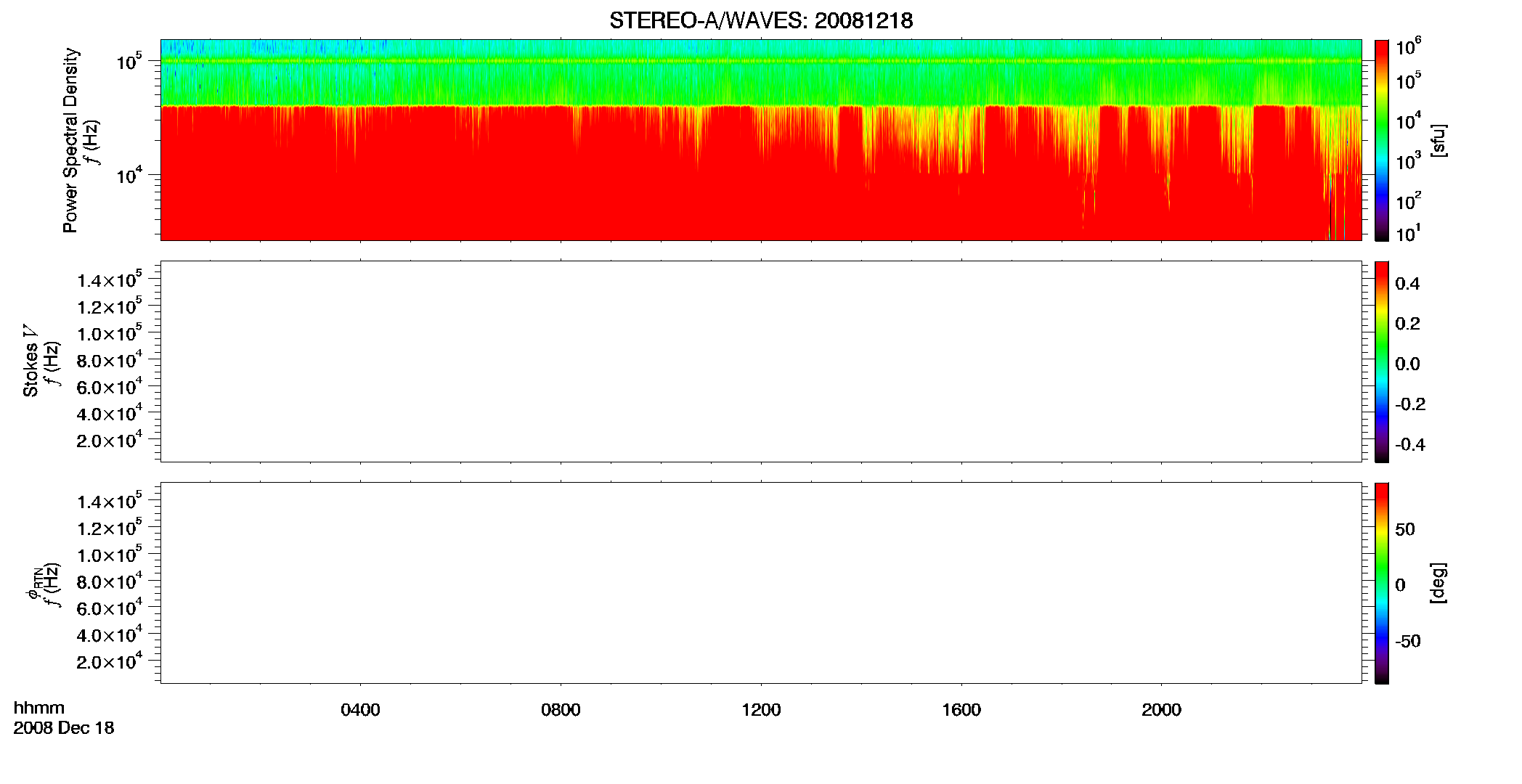The height and width of the screenshot is (784, 1522).
Task: Click the empty phi RTN plot panel
Action: point(761,583)
